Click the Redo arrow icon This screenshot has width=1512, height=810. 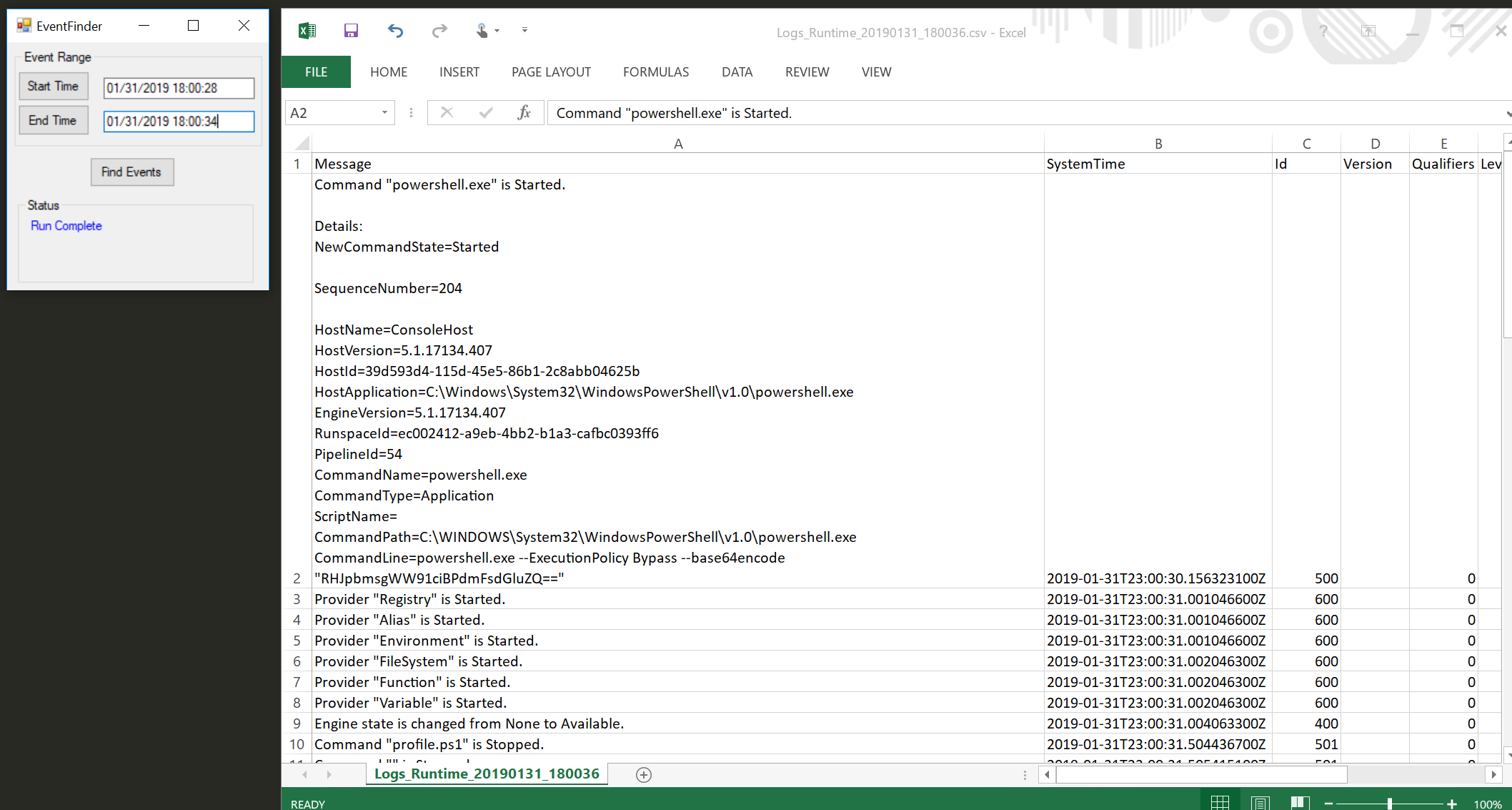[x=439, y=31]
